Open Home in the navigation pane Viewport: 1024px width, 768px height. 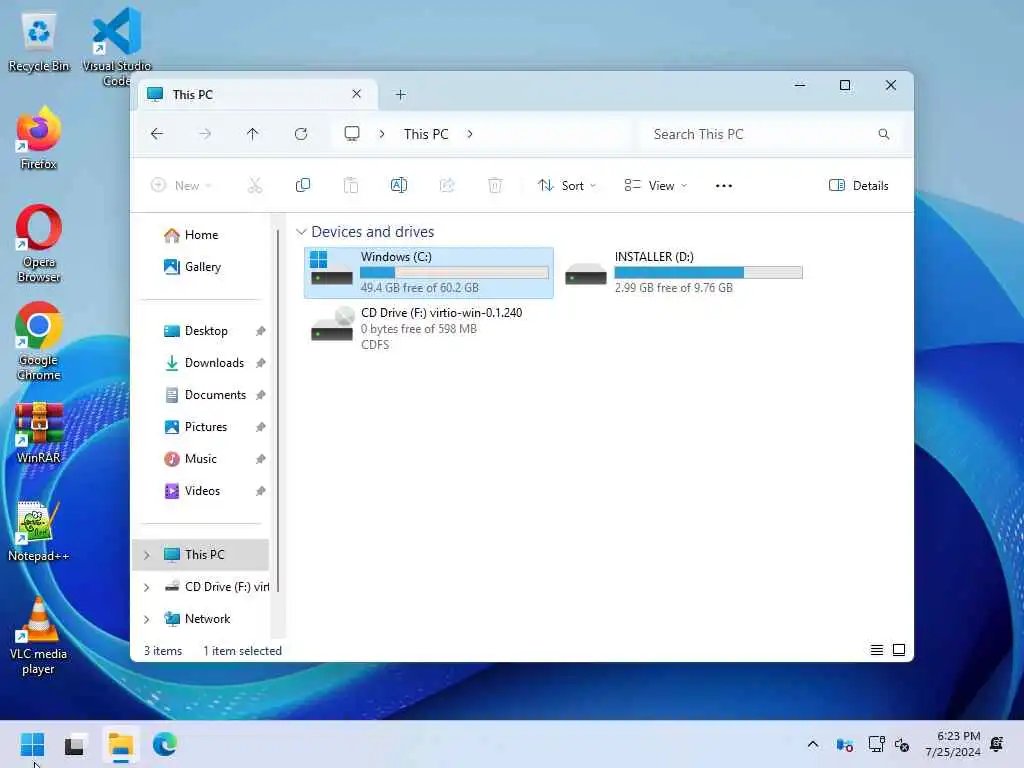click(201, 235)
